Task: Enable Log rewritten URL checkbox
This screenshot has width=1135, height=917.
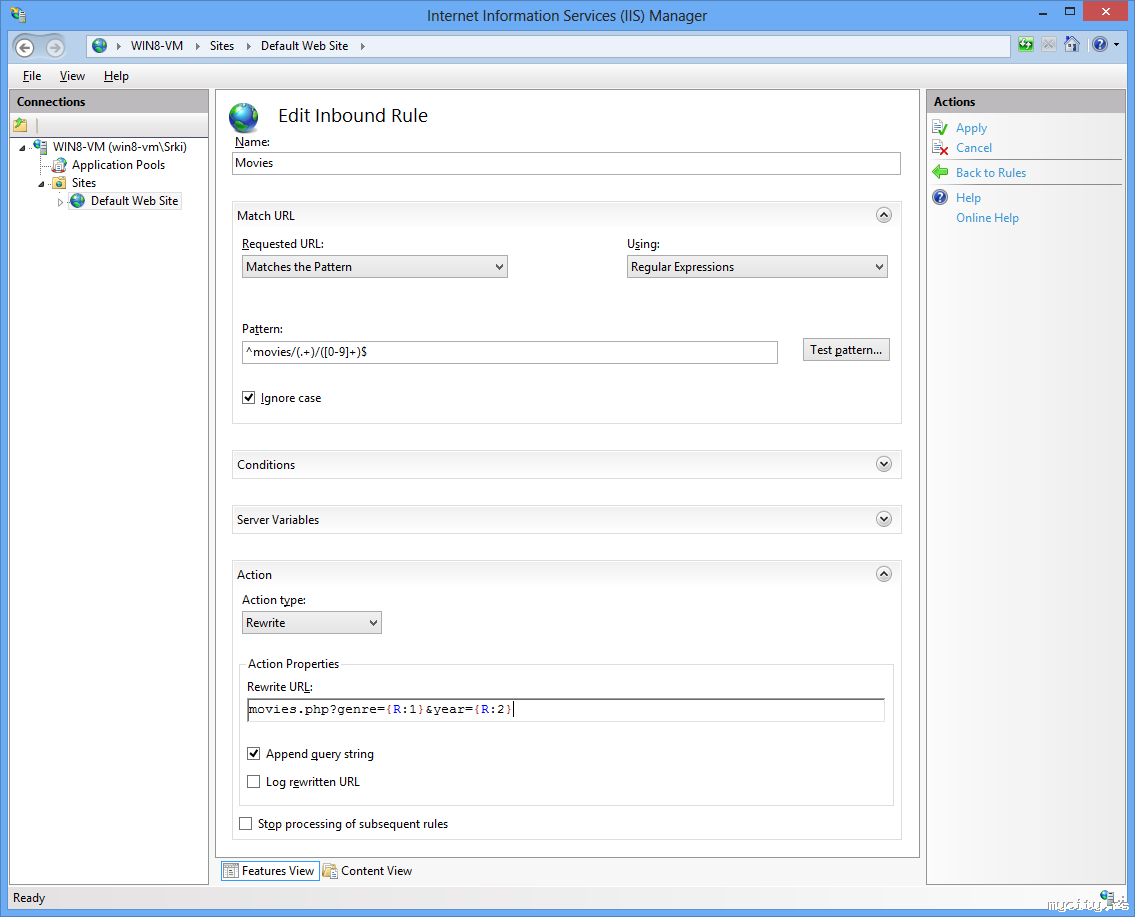Action: pos(253,782)
